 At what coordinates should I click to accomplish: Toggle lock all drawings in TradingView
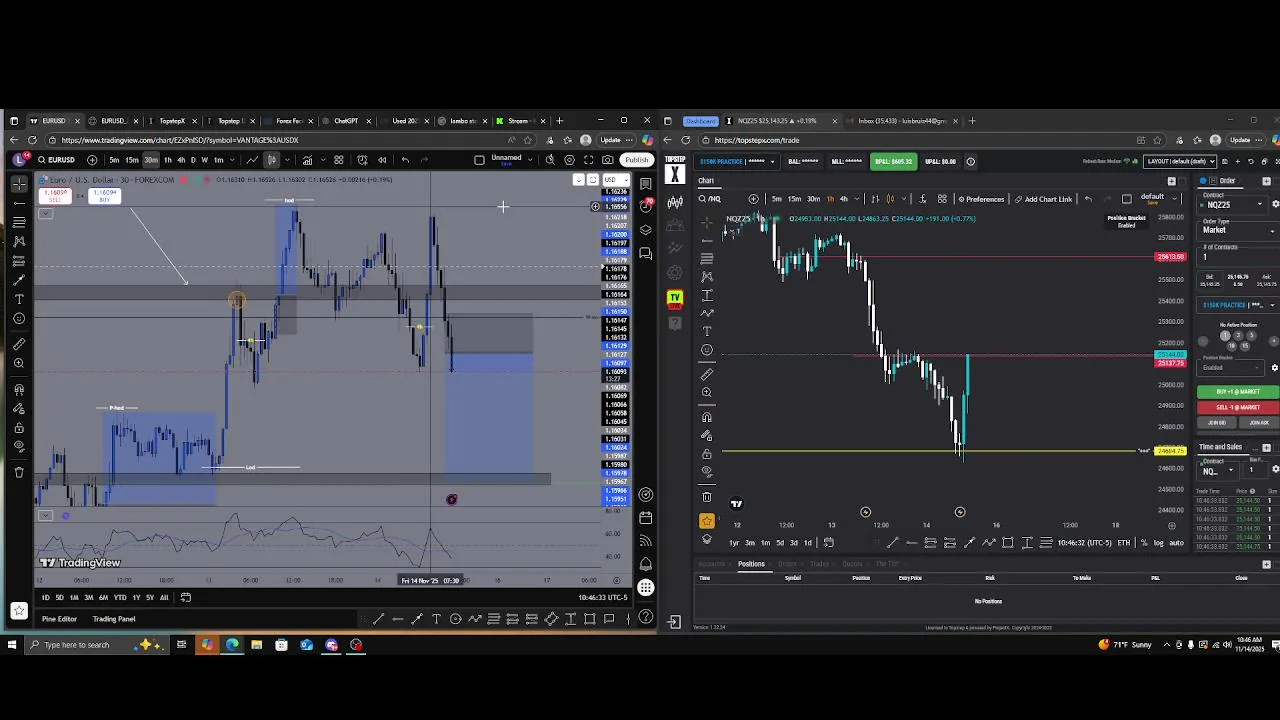tap(19, 427)
